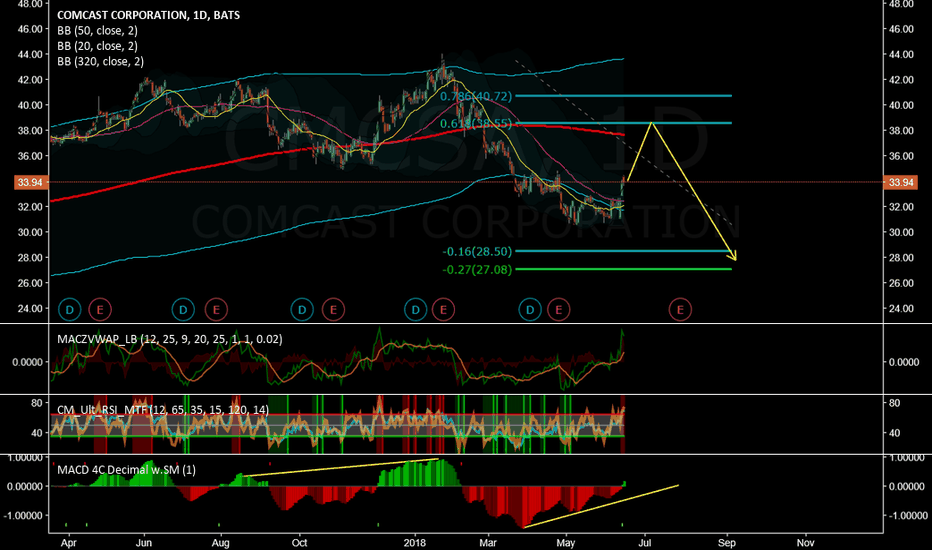Image resolution: width=932 pixels, height=550 pixels.
Task: Click the Jul label on time axis
Action: (644, 542)
